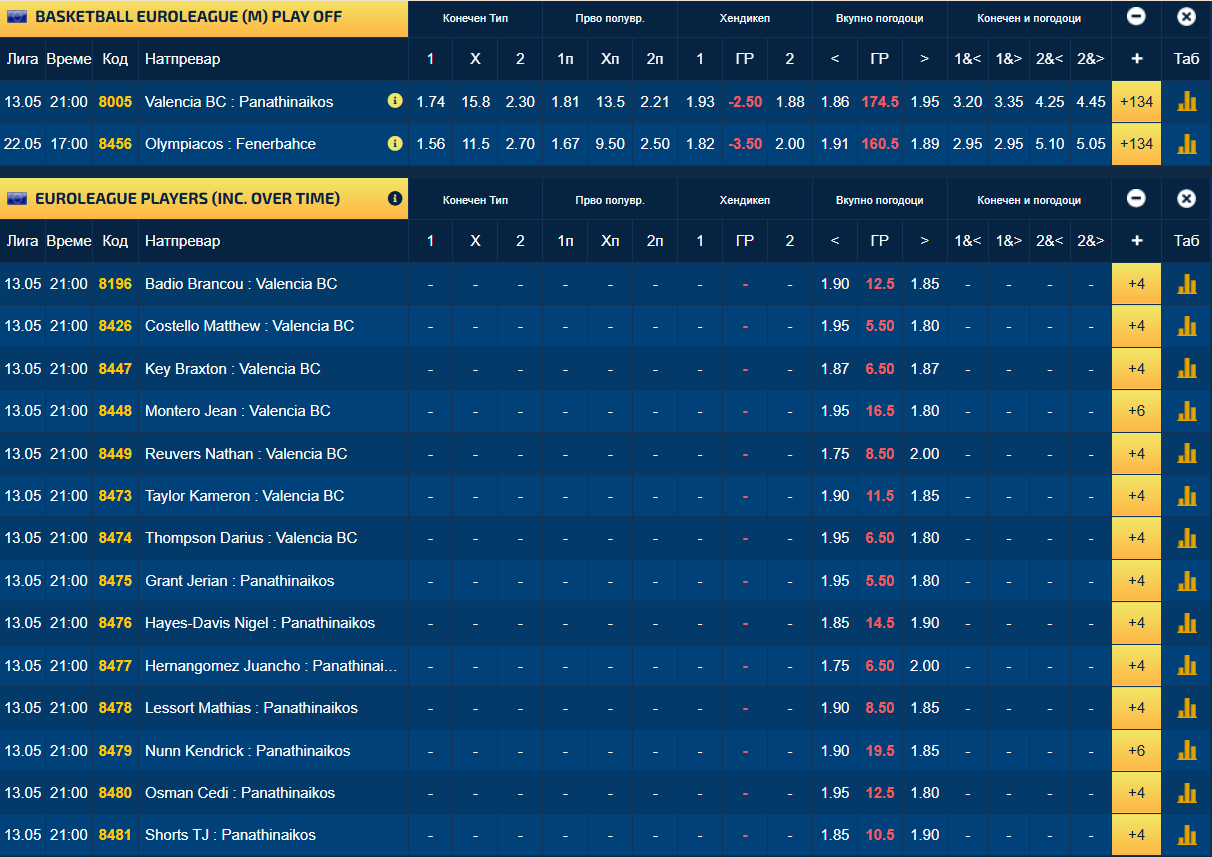Open stats chart icon for Costello Matthew row
The image size is (1212, 857).
pos(1187,326)
